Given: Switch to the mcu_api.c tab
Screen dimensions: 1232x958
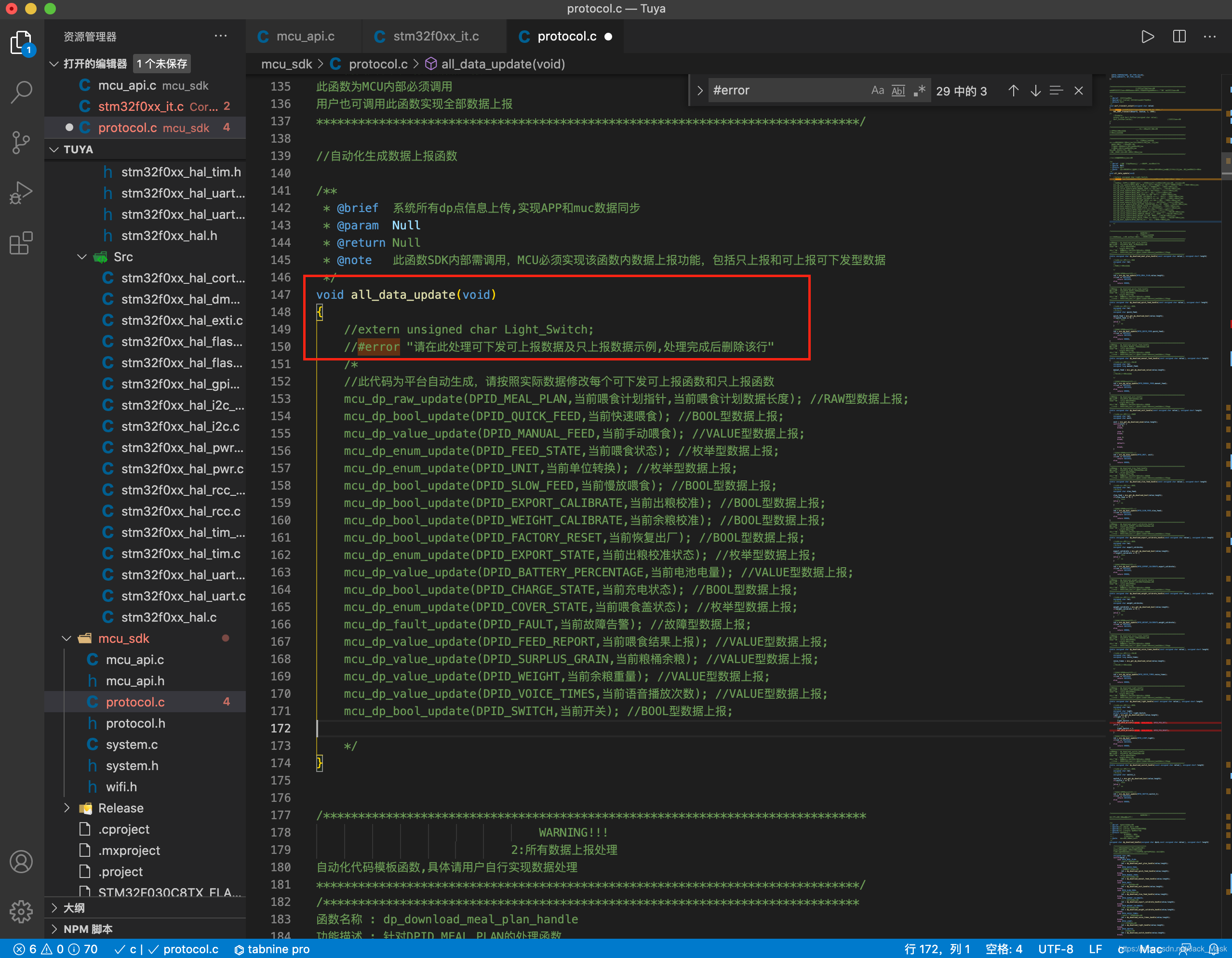Looking at the screenshot, I should click(305, 37).
